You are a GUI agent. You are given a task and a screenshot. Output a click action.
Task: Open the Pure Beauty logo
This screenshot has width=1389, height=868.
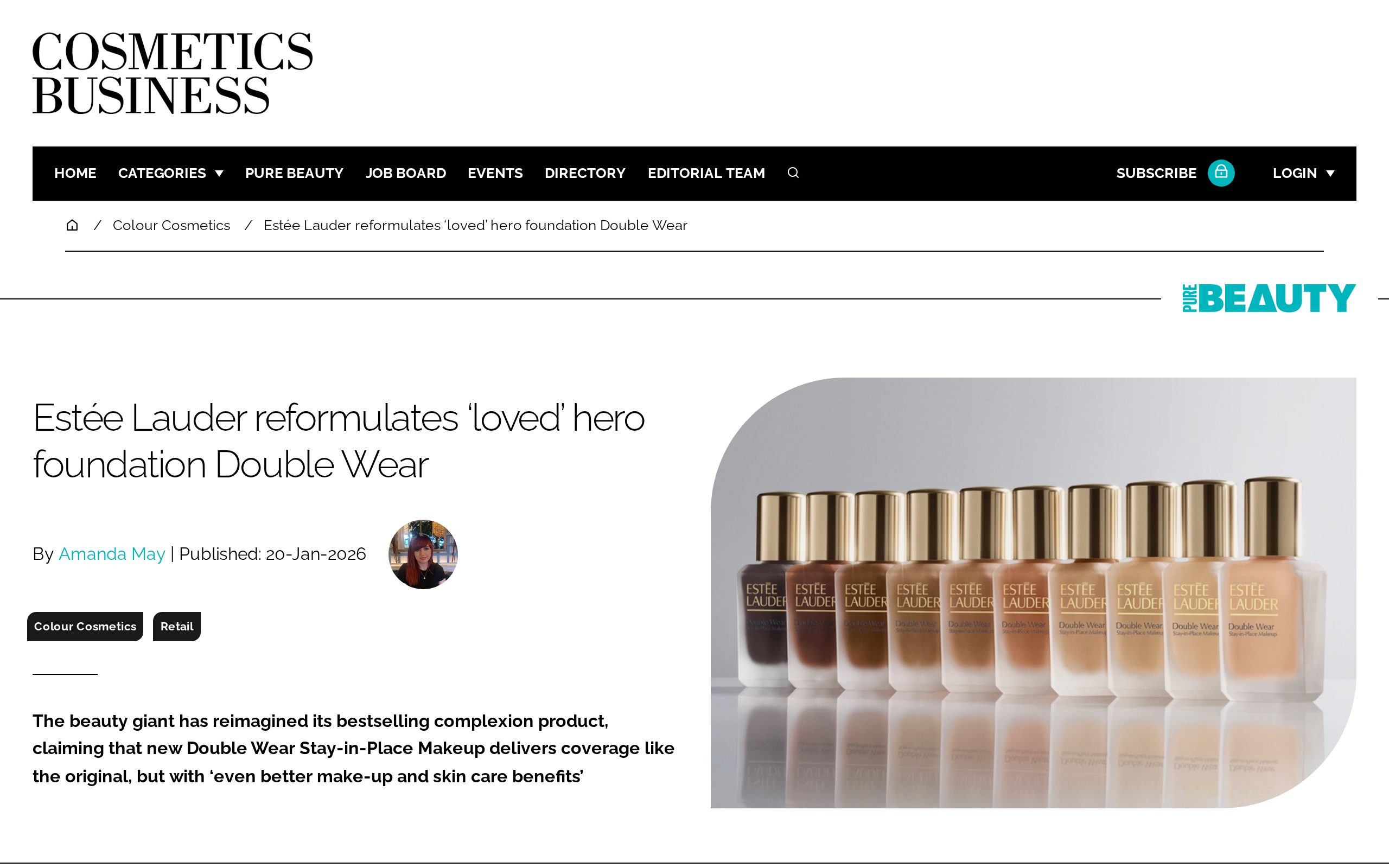(1269, 298)
